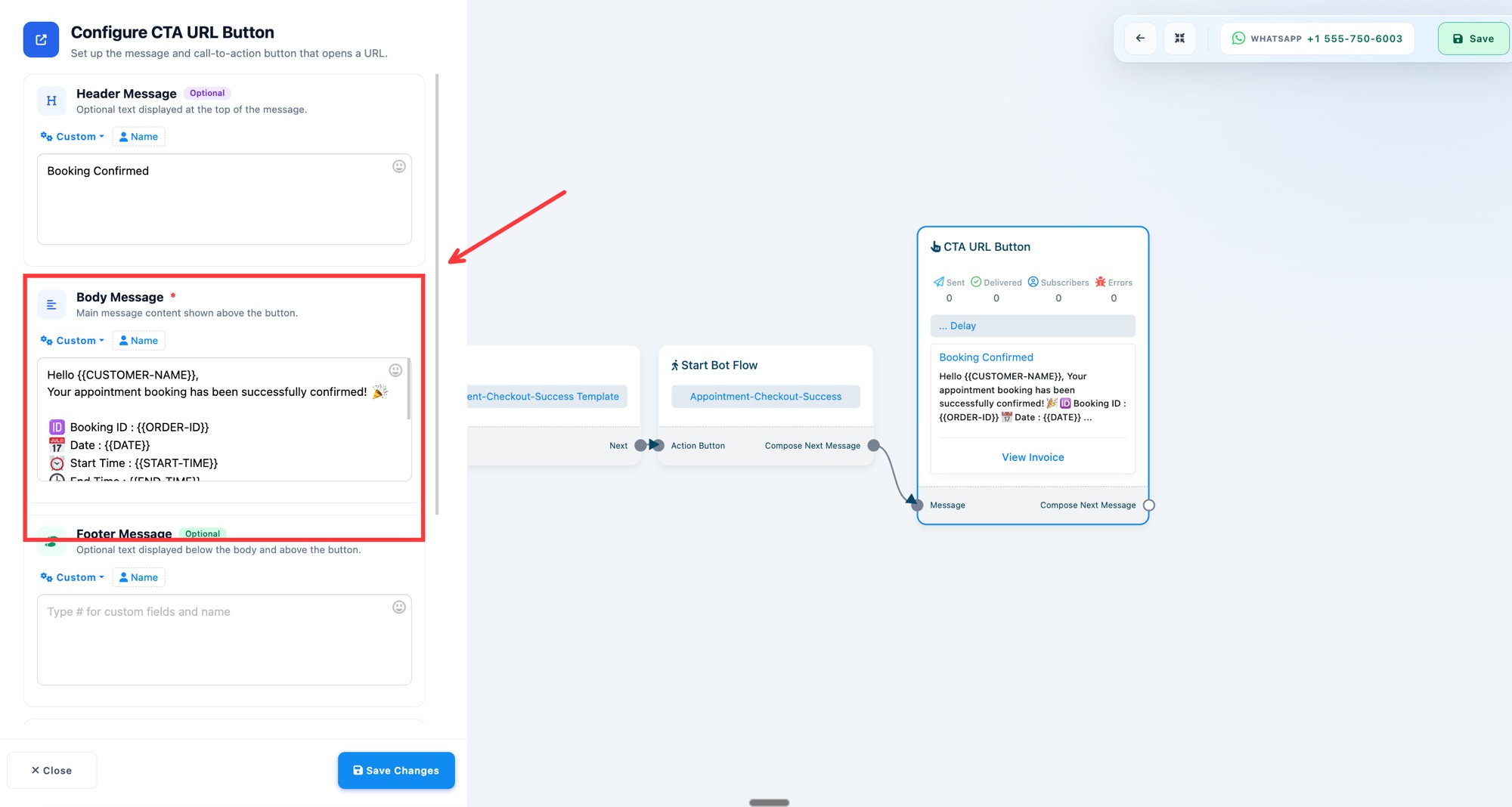Click the back arrow toolbar button
The width and height of the screenshot is (1512, 807).
click(x=1140, y=39)
